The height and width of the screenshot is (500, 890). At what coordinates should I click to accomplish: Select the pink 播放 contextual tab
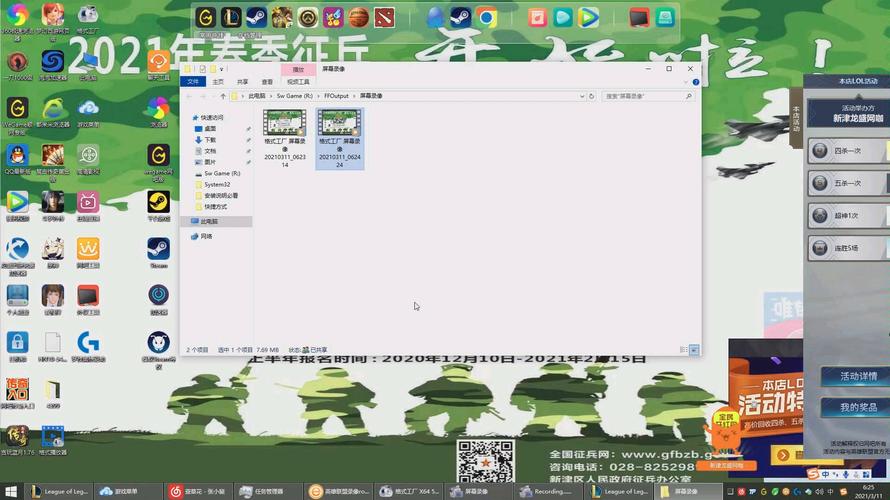[298, 69]
